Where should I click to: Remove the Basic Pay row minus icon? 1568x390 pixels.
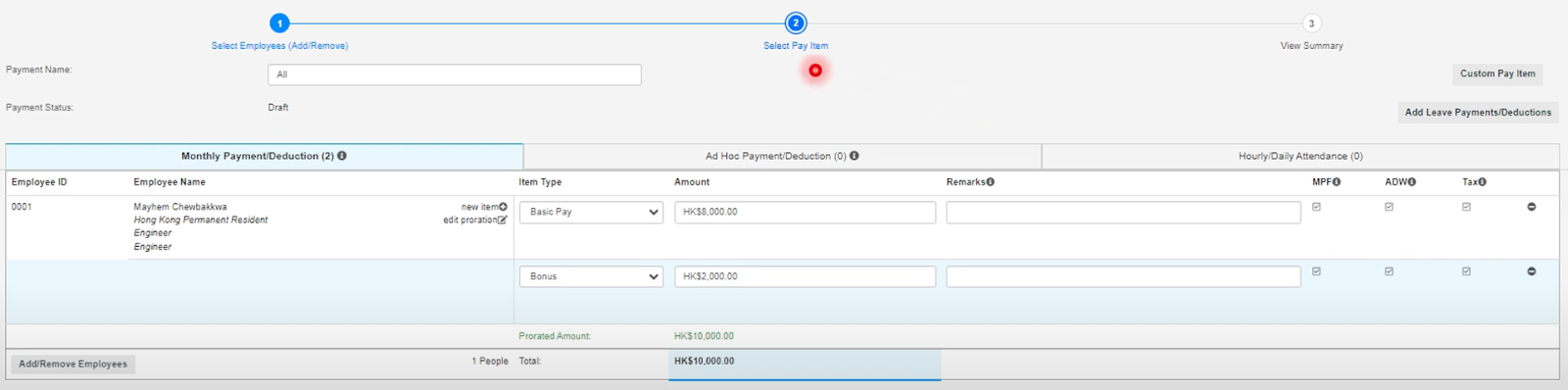1531,207
